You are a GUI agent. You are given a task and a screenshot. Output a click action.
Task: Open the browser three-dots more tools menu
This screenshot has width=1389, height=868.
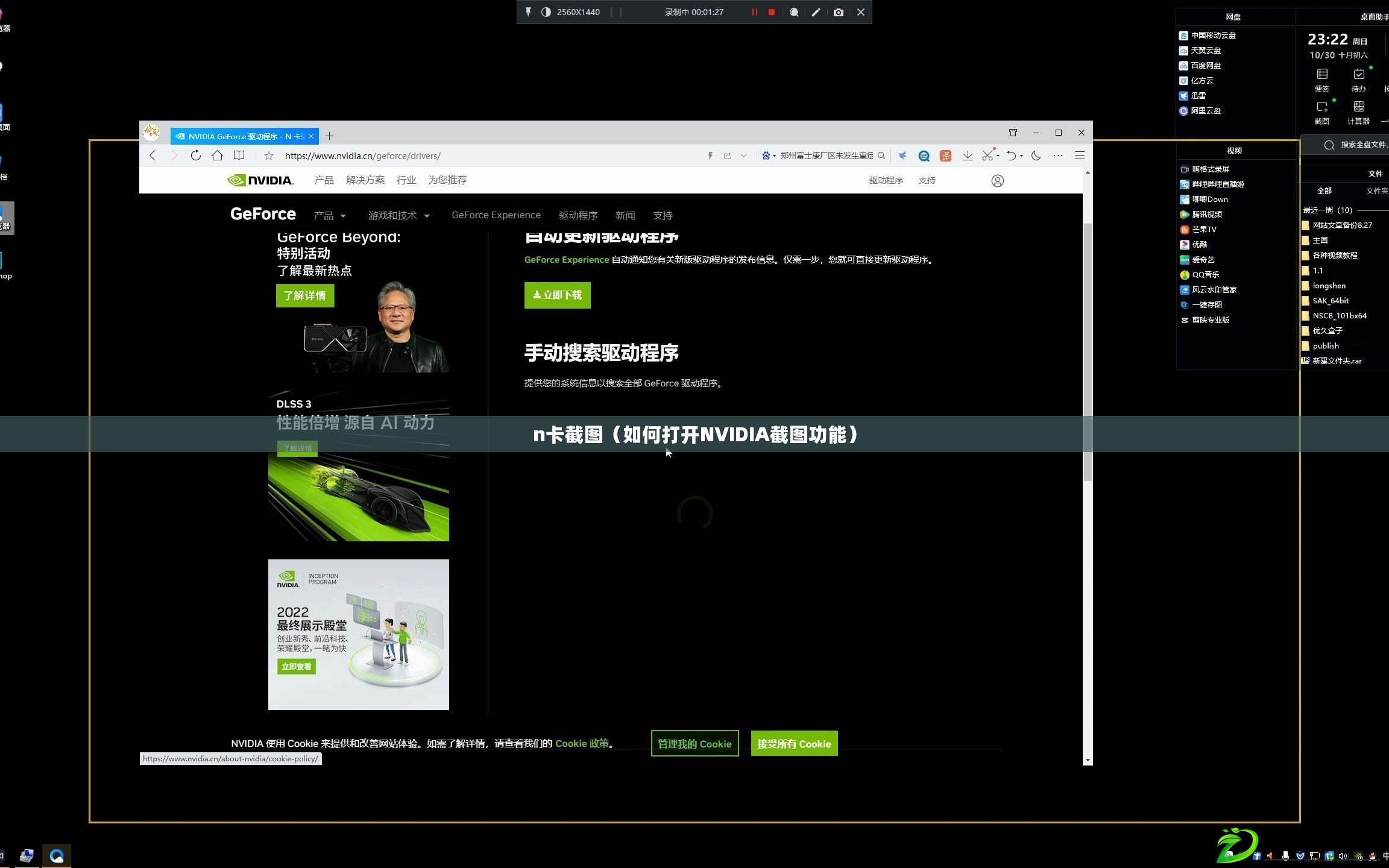point(1058,156)
